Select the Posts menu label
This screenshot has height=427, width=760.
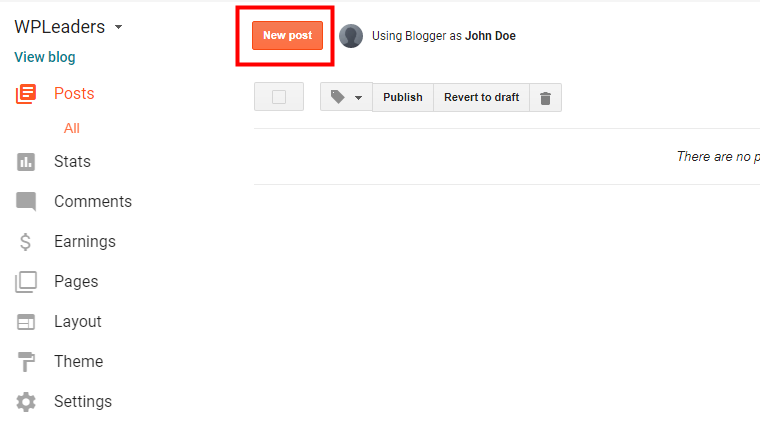[74, 94]
